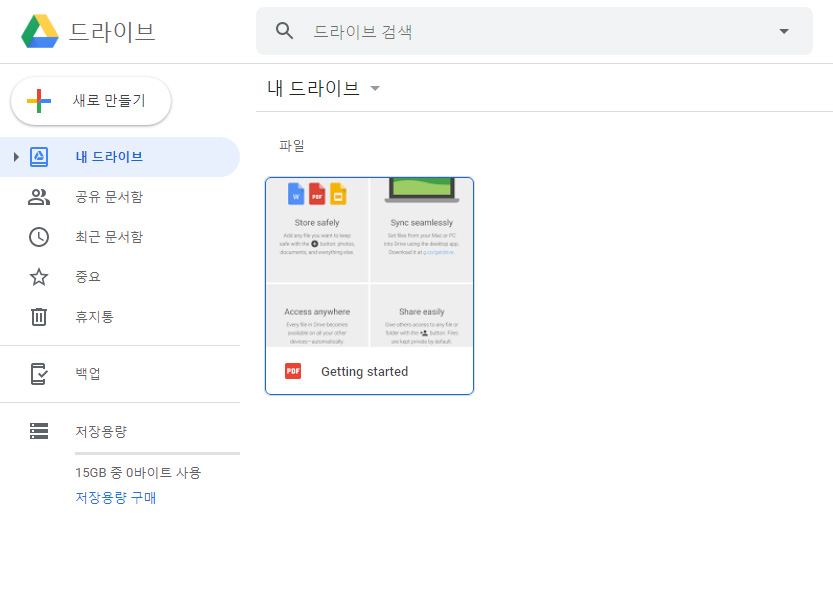Click the storage usage progress bar
Image resolution: width=833 pixels, height=603 pixels.
[x=157, y=453]
